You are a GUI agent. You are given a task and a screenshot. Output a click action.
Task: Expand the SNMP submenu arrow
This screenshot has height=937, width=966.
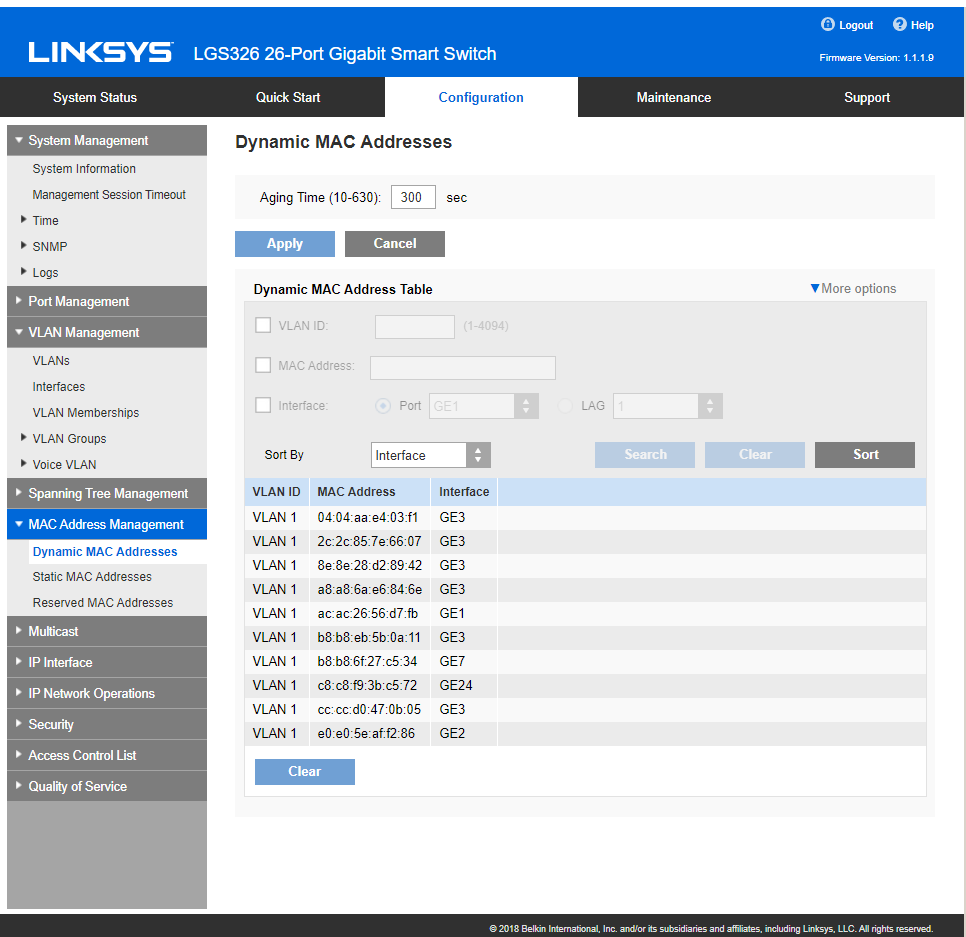coord(24,246)
